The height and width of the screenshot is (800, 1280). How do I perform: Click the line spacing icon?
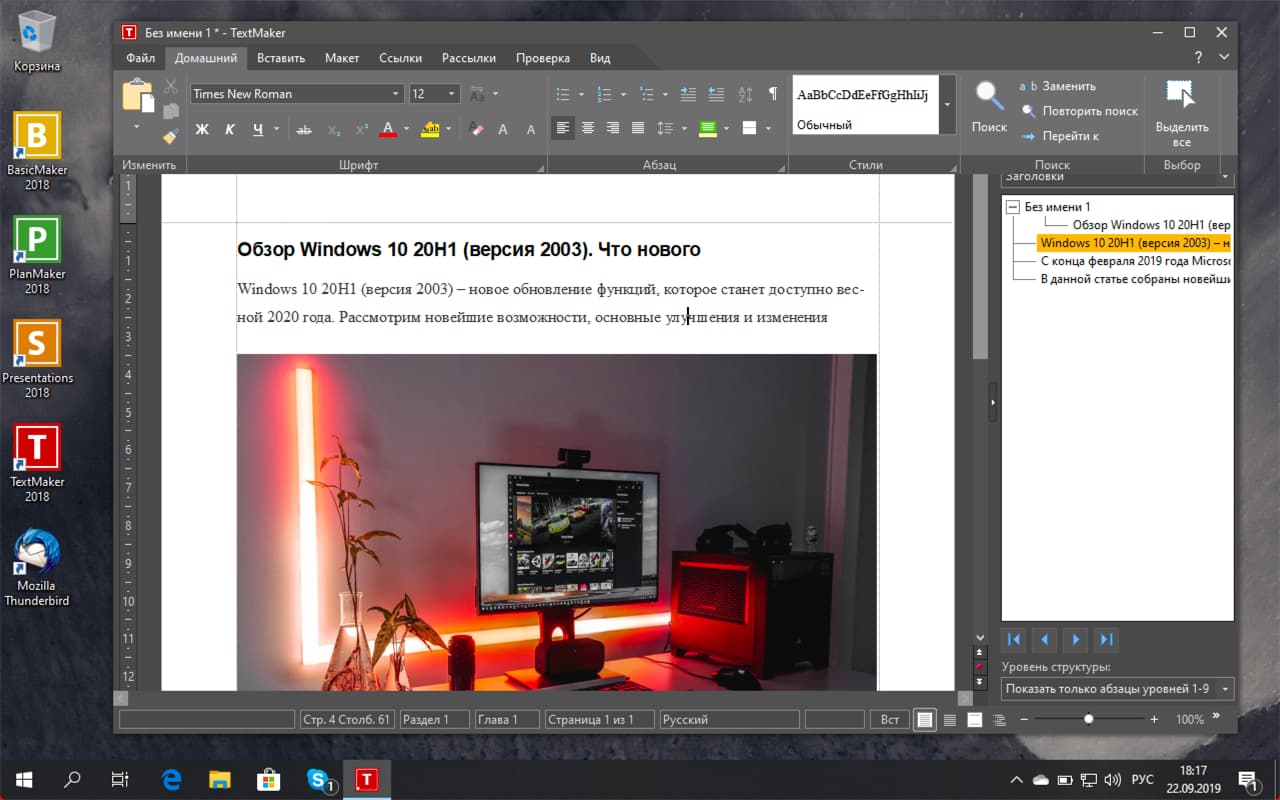(665, 128)
